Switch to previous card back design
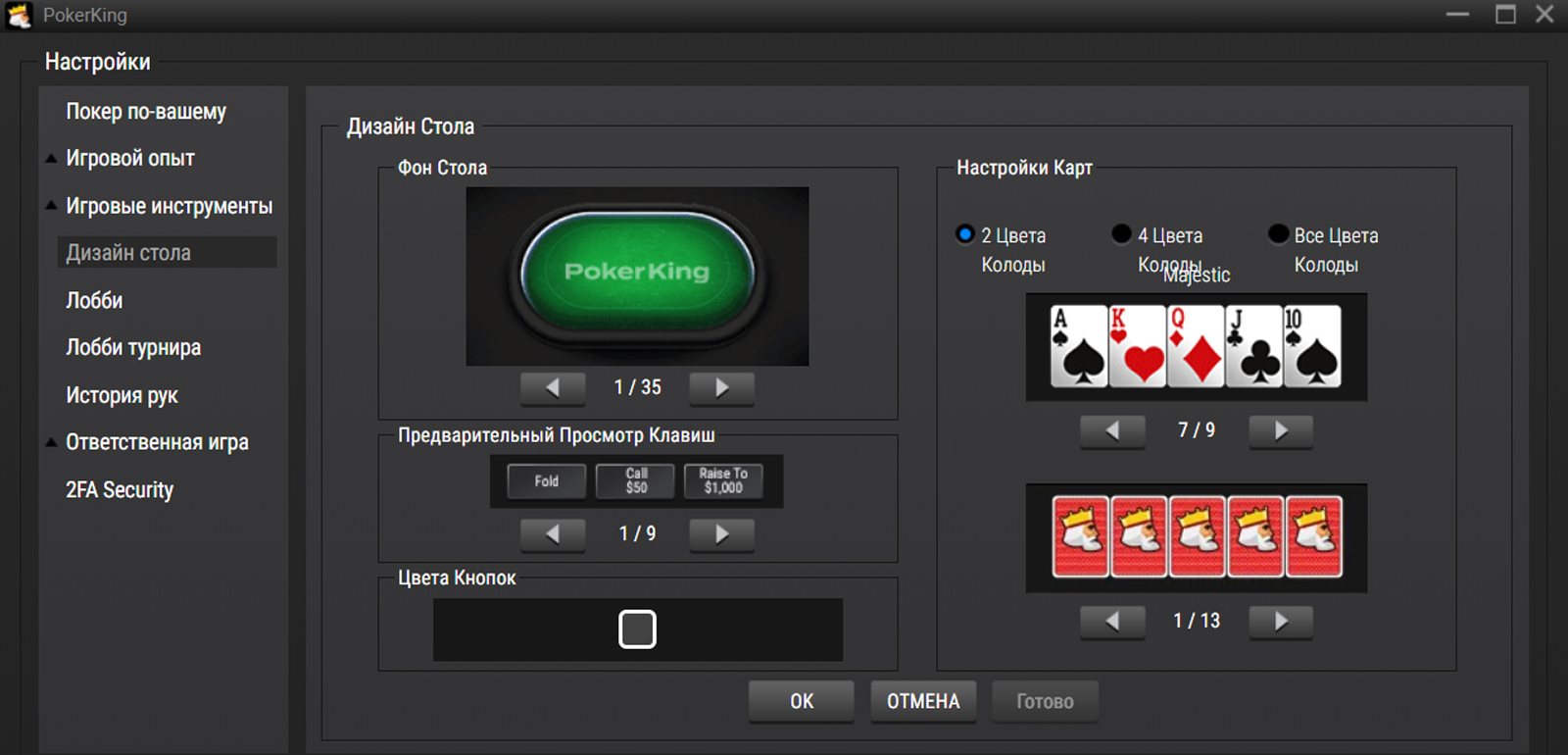The image size is (1568, 755). coord(1112,622)
